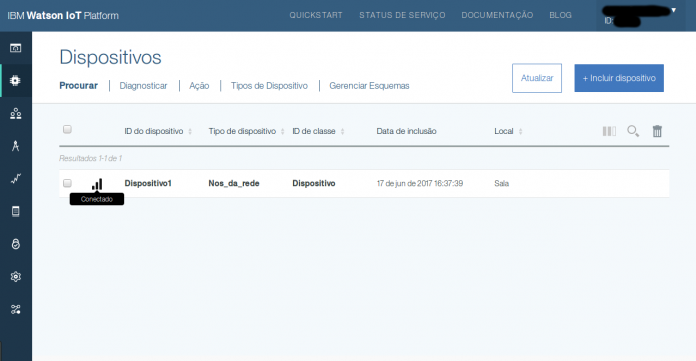Open the Extensions icon at sidebar bottom
This screenshot has width=696, height=361.
pos(16,309)
